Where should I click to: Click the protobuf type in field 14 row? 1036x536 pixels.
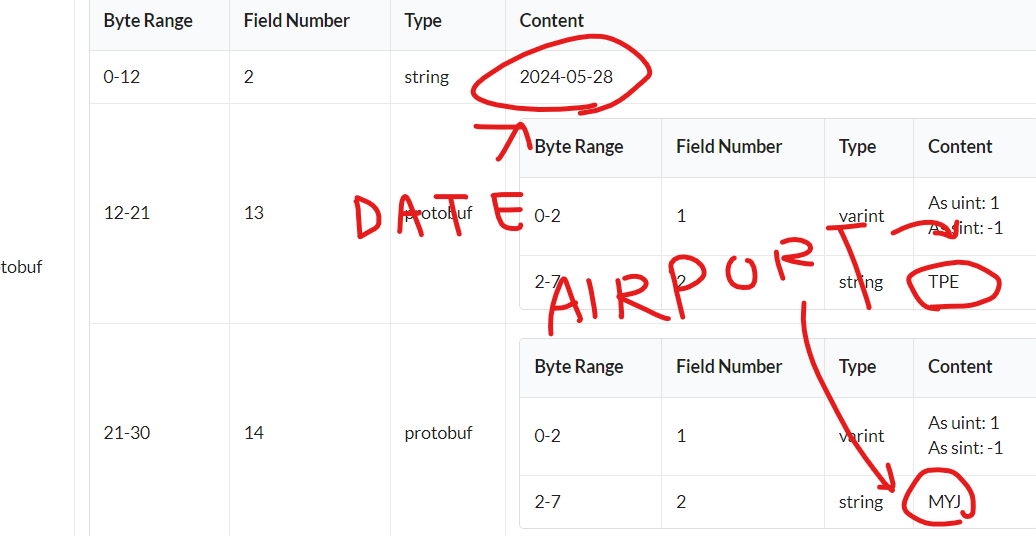tap(438, 433)
